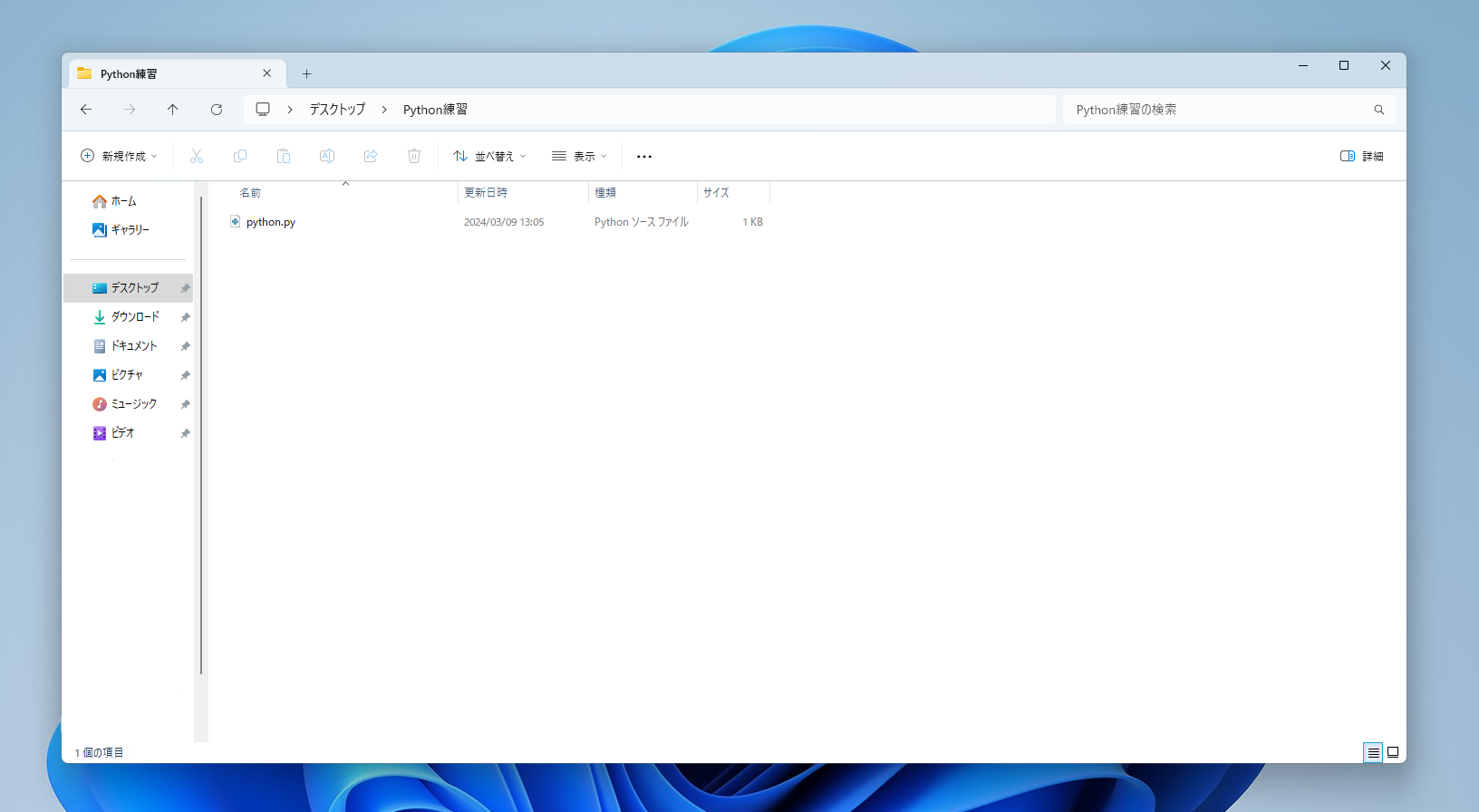This screenshot has width=1479, height=812.
Task: Switch to the details list view icon
Action: tap(1373, 752)
